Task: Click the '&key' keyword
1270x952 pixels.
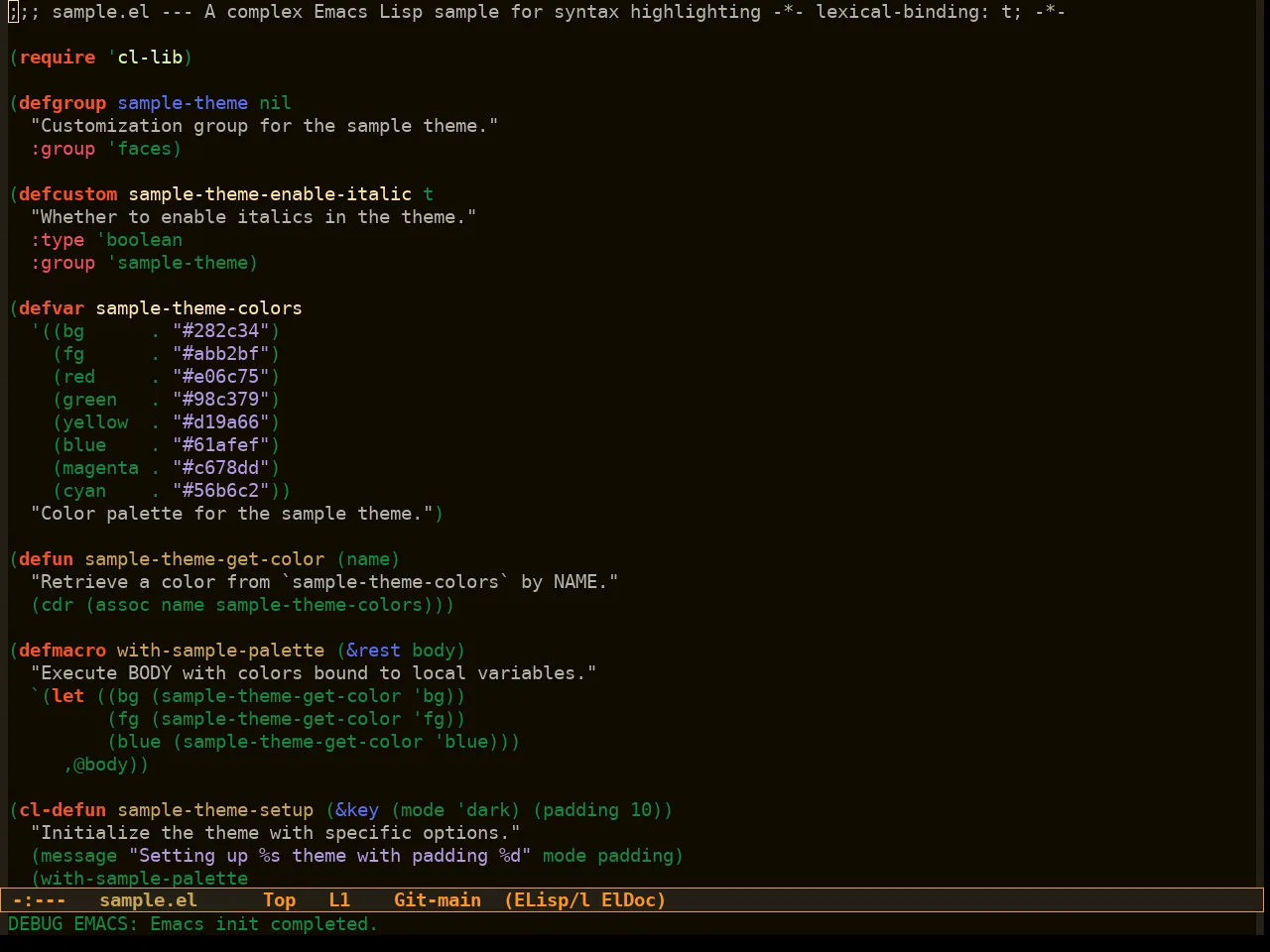Action: tap(357, 810)
